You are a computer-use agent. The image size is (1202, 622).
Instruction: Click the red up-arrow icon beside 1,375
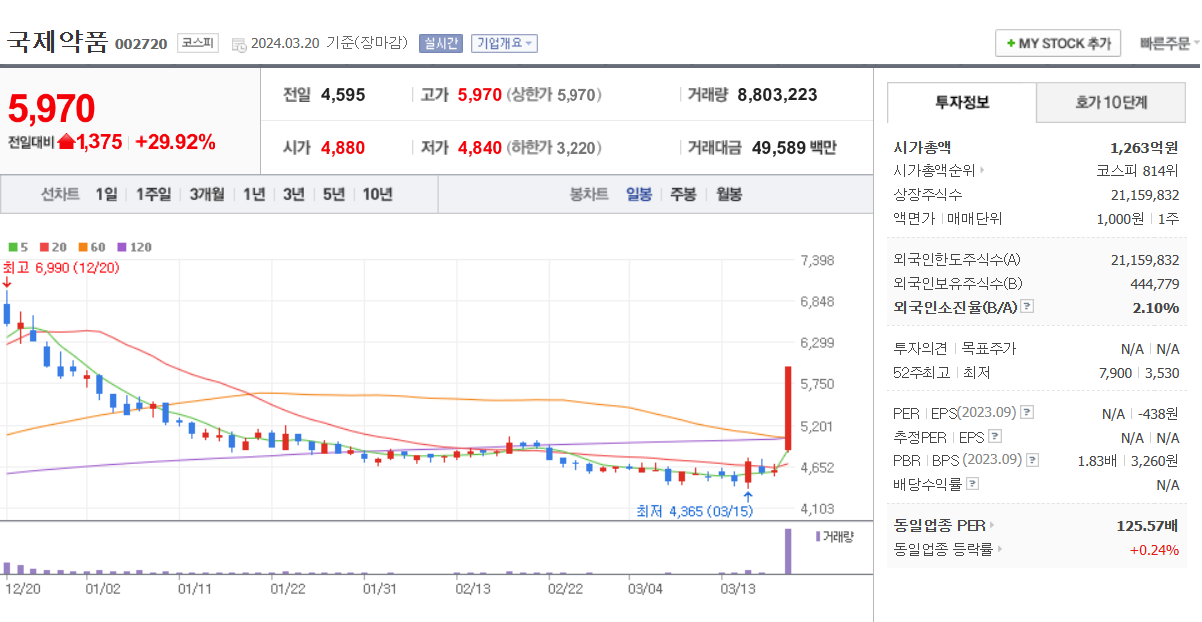tap(66, 142)
